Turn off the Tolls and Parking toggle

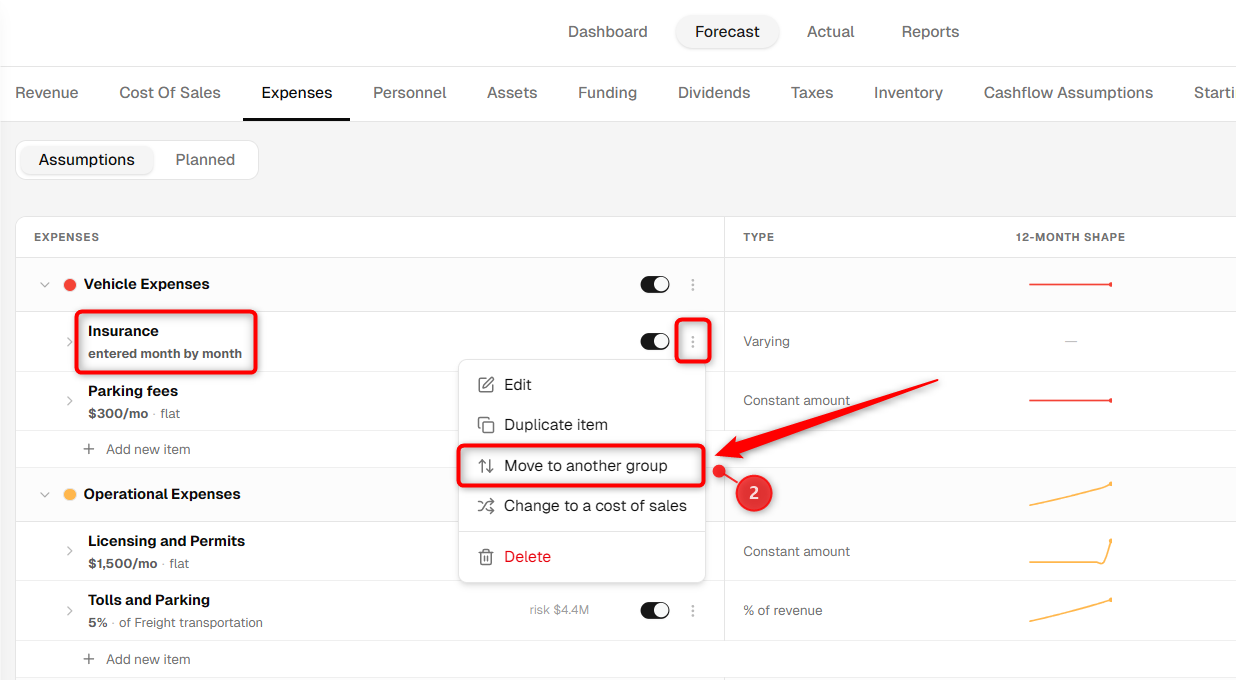[655, 611]
